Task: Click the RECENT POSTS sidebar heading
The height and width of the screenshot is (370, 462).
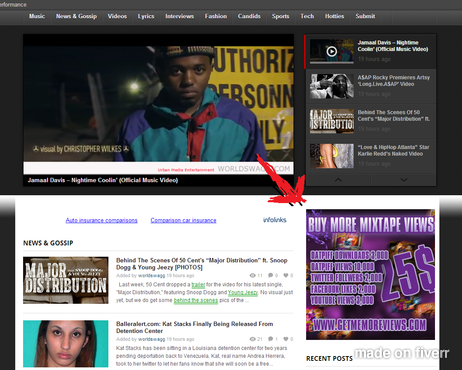Action: (329, 359)
